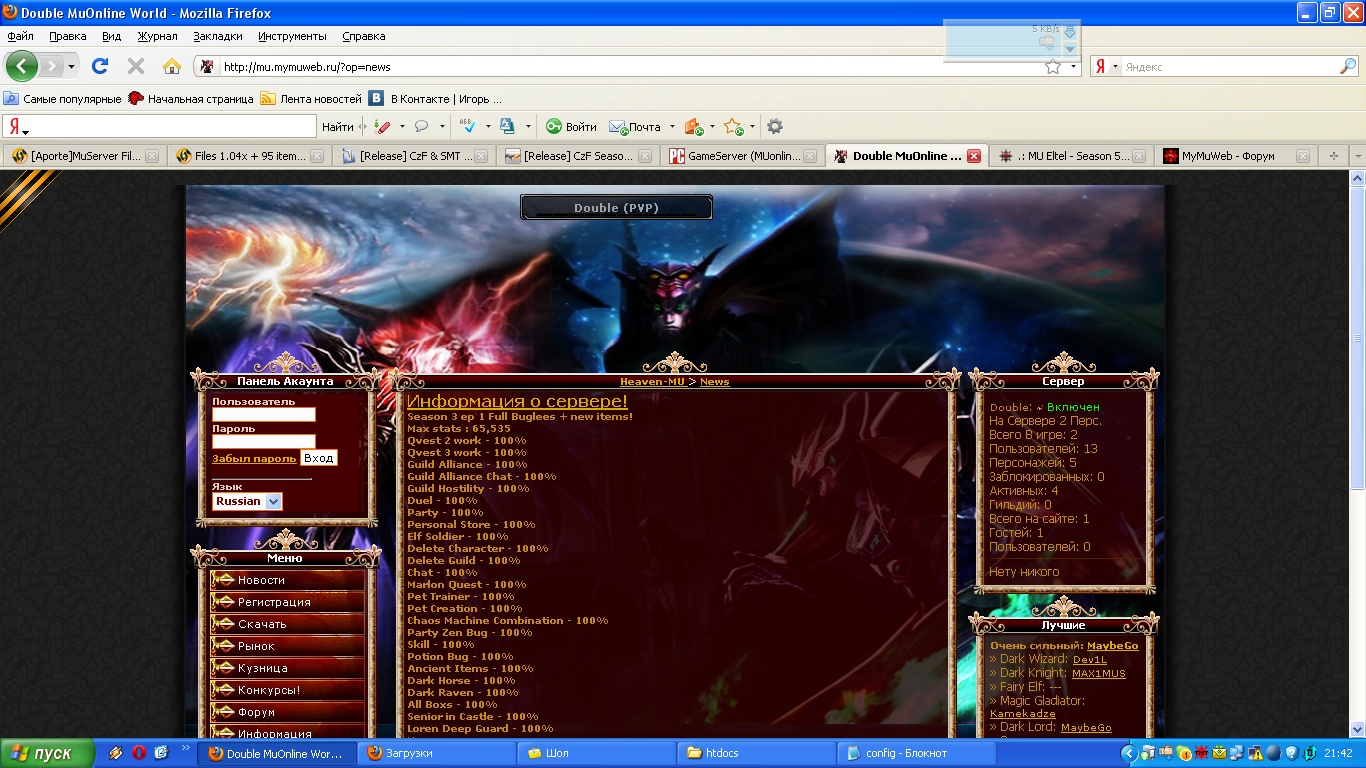The width and height of the screenshot is (1366, 768).
Task: Open the Dev1L Dark Wizard link
Action: click(1090, 660)
